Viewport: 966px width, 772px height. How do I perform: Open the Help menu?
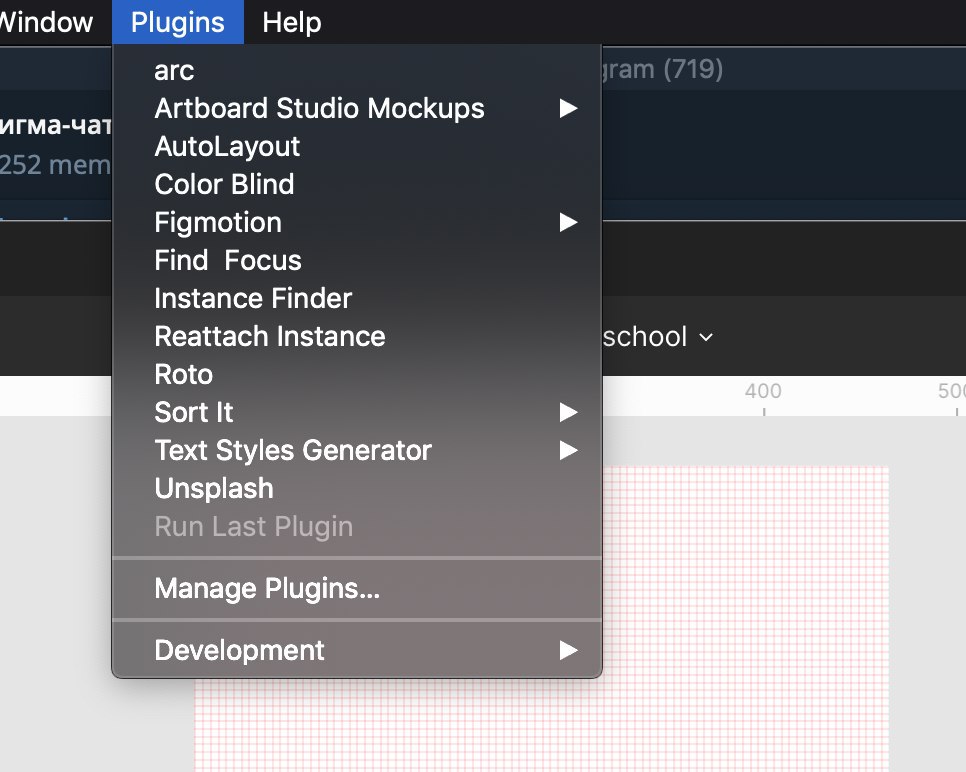pos(291,22)
